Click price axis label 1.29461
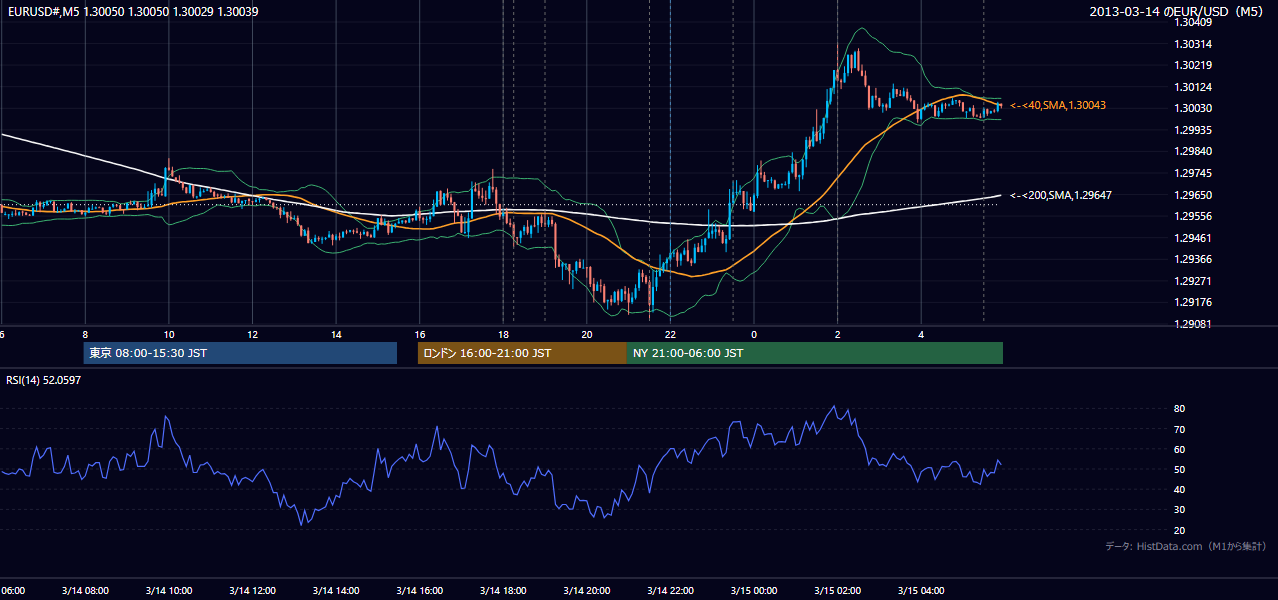The height and width of the screenshot is (600, 1278). [1193, 238]
